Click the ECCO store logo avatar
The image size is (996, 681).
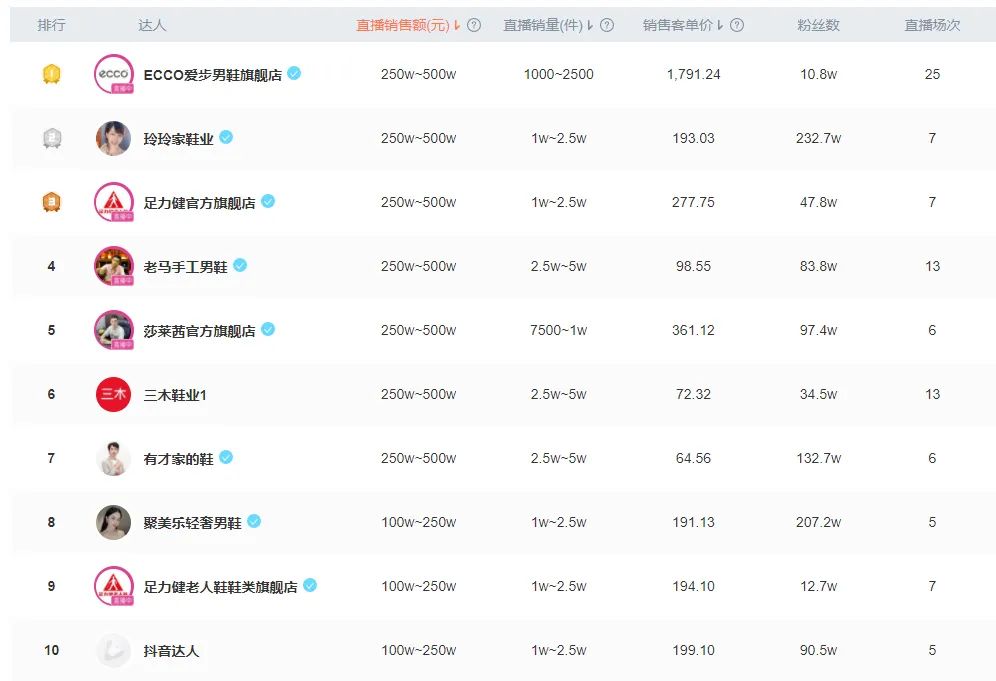(x=113, y=73)
